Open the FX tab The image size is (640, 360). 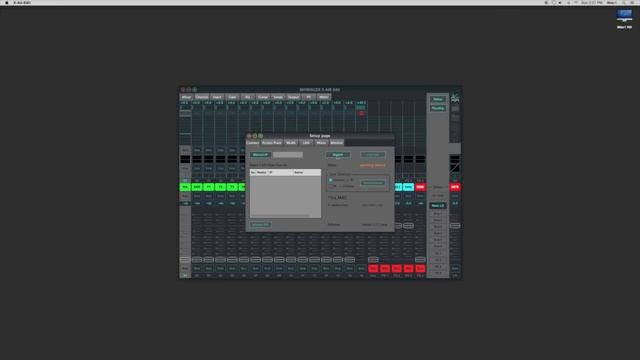pyautogui.click(x=309, y=97)
